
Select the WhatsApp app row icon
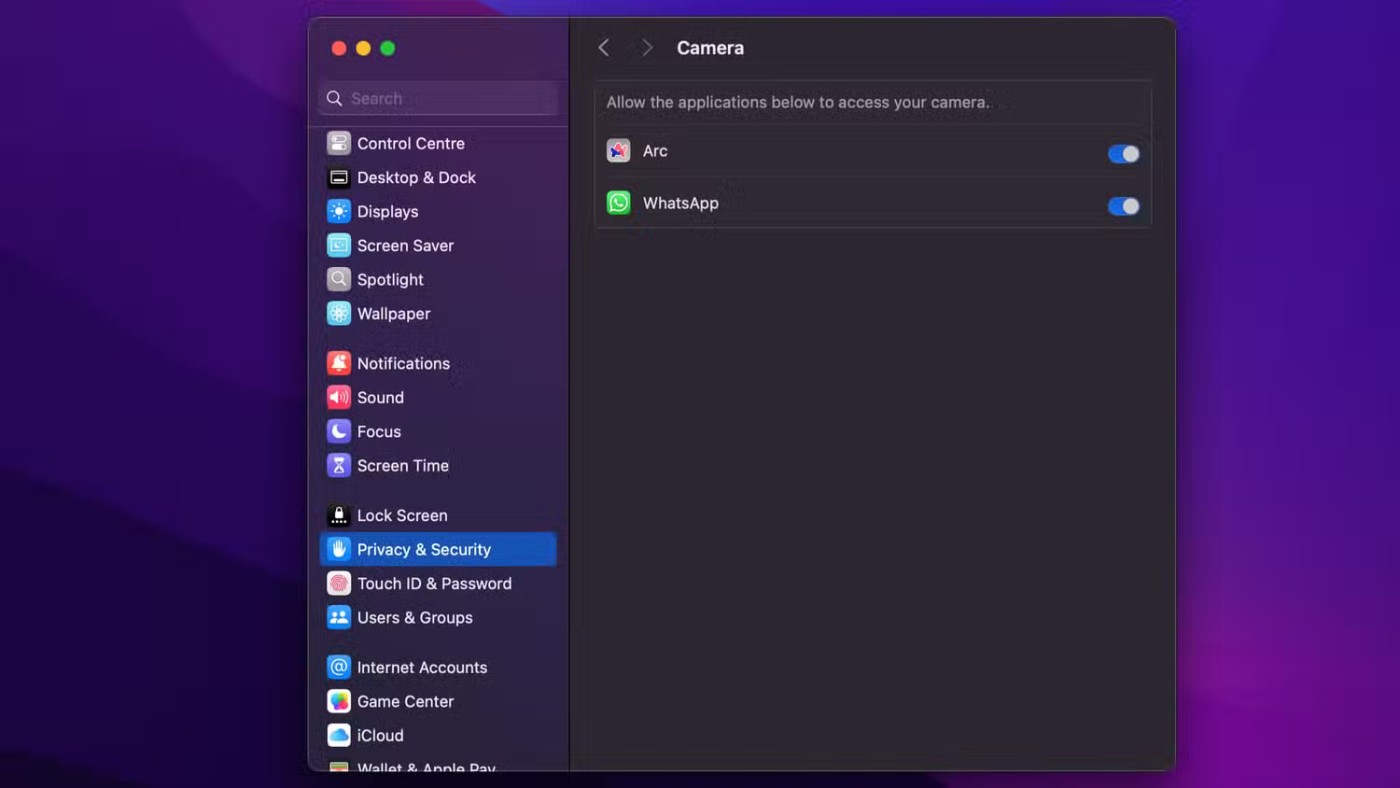[x=619, y=203]
